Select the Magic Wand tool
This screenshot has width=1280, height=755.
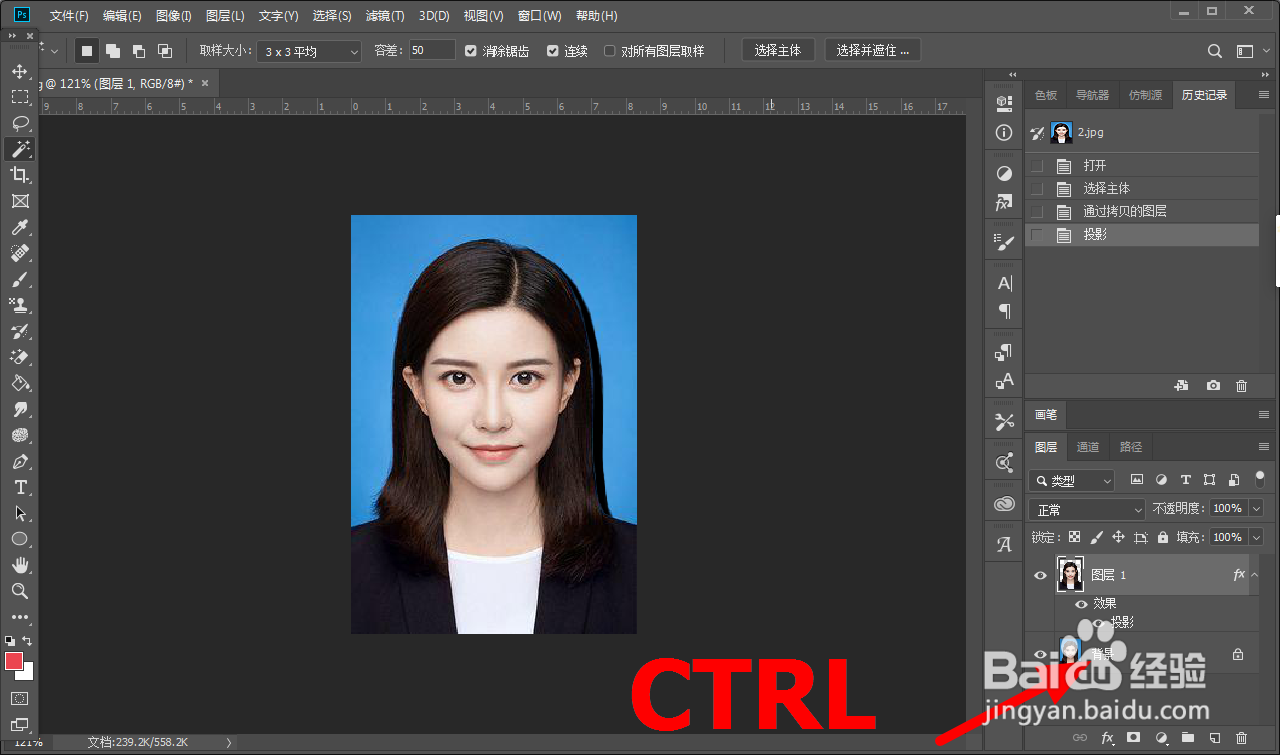[x=19, y=149]
